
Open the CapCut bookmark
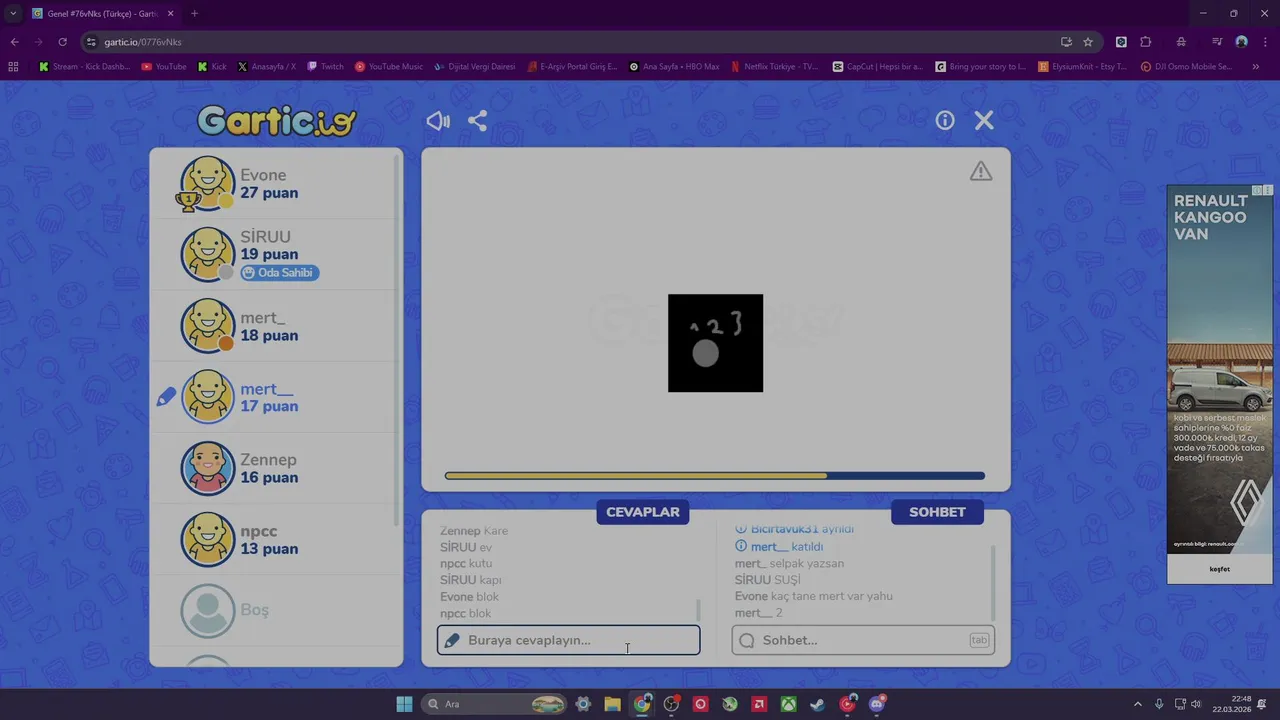click(x=878, y=67)
